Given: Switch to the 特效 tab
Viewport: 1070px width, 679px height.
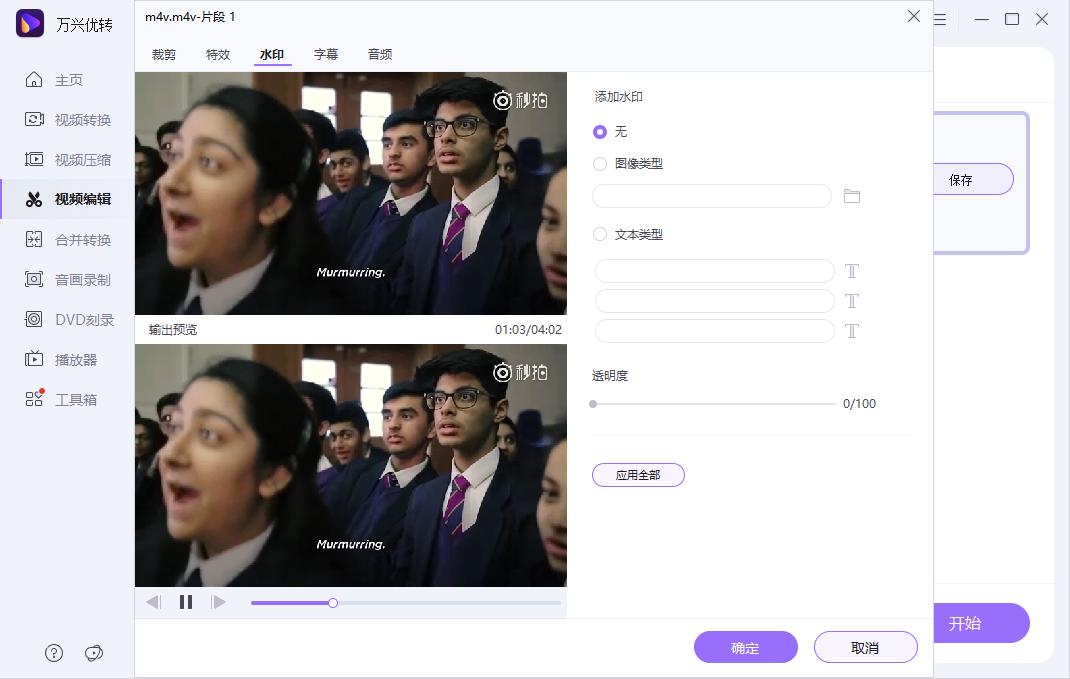Looking at the screenshot, I should [218, 55].
